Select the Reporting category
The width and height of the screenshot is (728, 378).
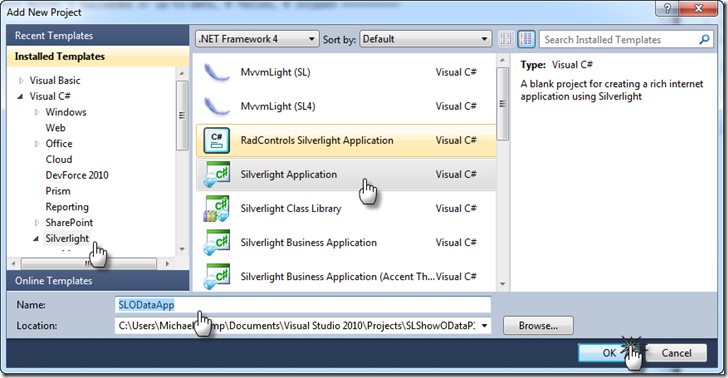tap(67, 207)
